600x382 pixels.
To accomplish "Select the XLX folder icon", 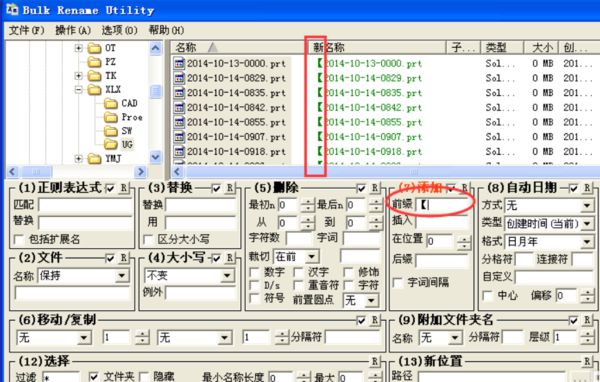I will [94, 90].
